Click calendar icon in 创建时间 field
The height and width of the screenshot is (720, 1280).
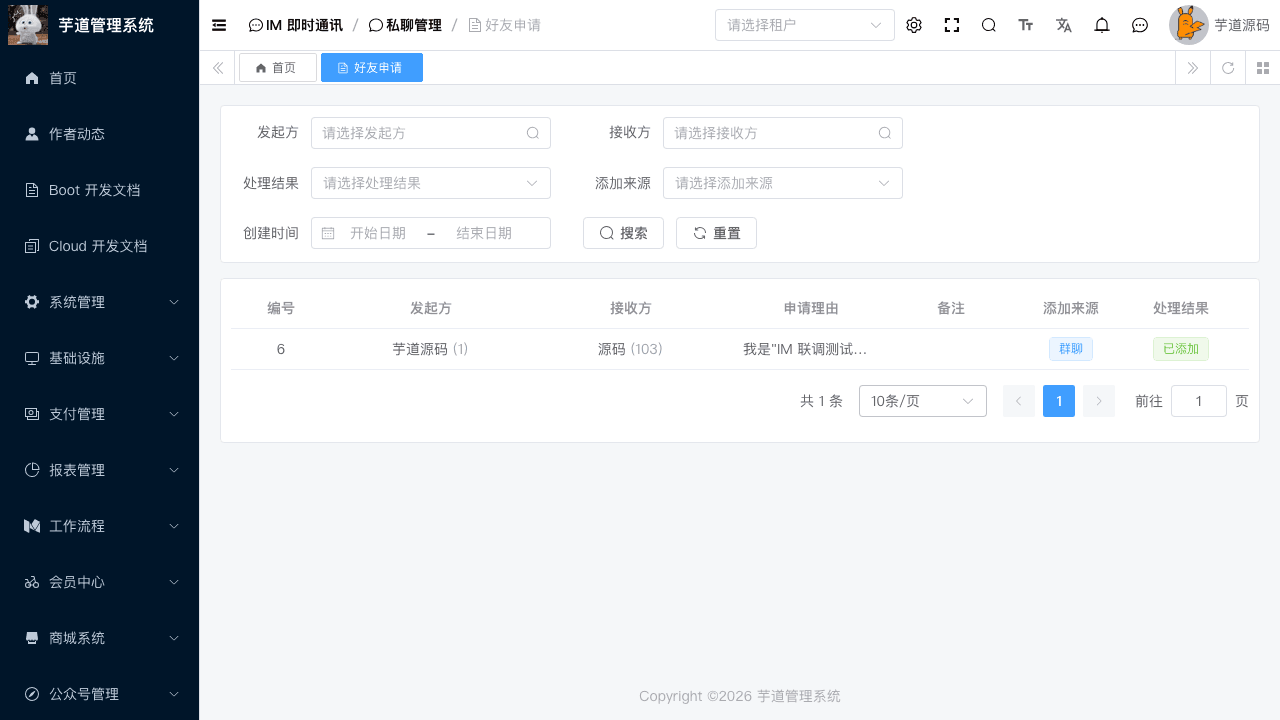coord(328,233)
